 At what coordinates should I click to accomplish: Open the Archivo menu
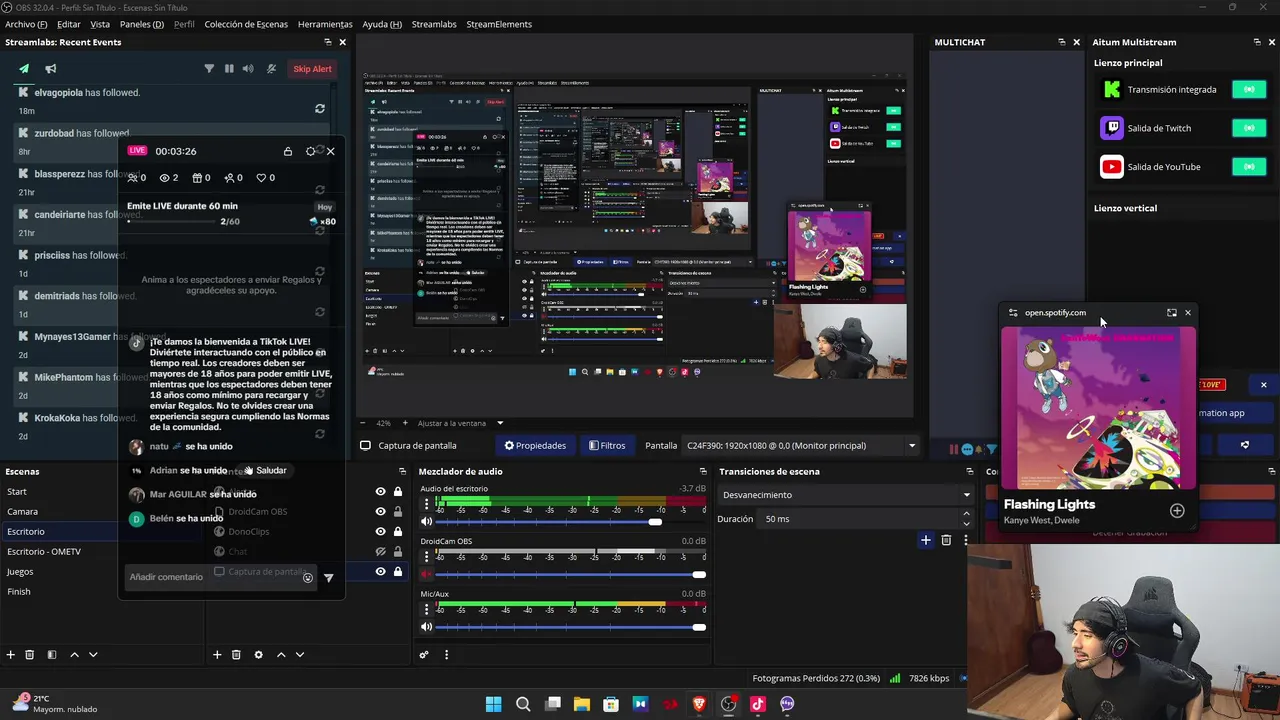point(26,24)
